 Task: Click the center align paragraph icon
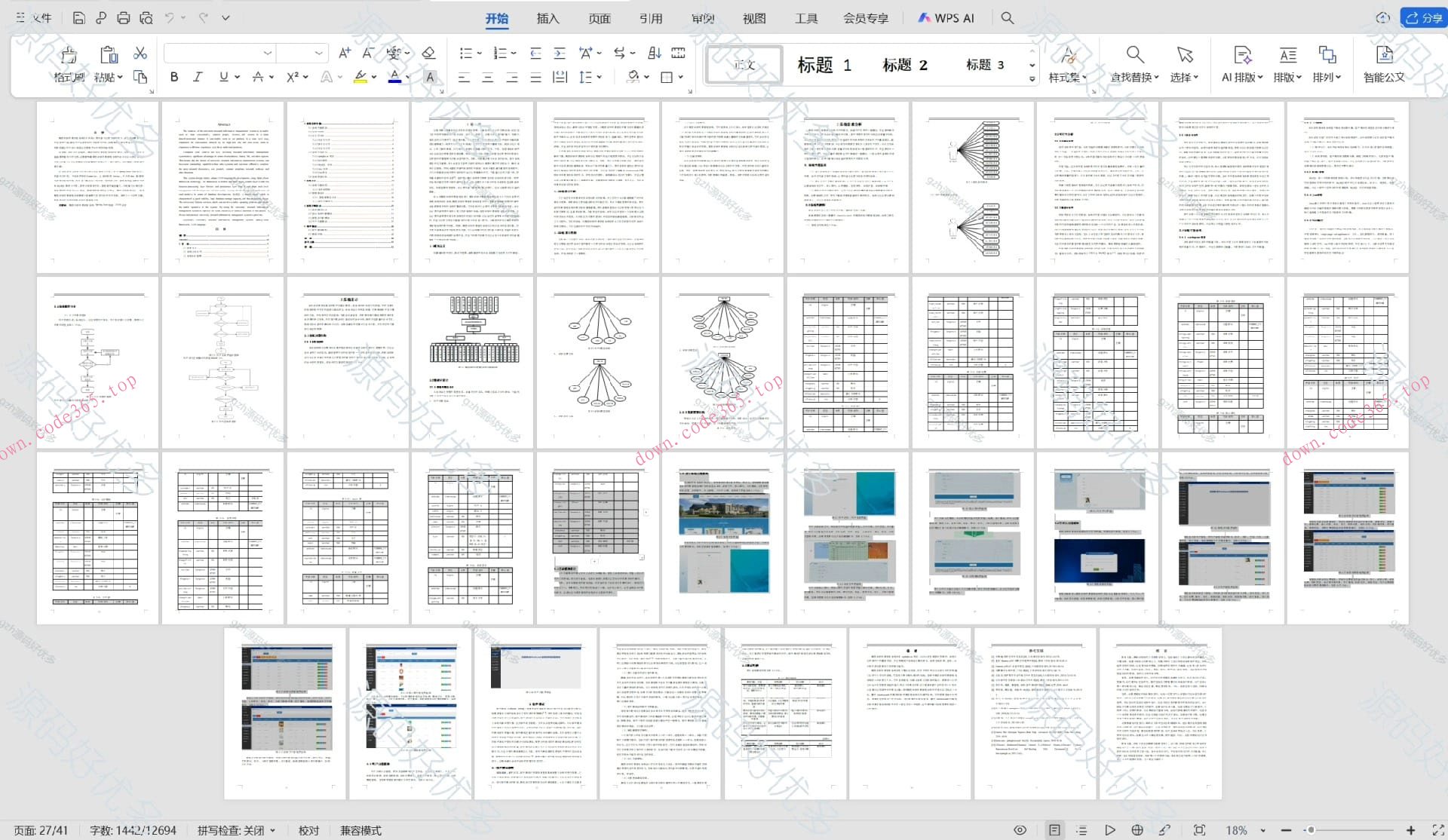point(488,77)
